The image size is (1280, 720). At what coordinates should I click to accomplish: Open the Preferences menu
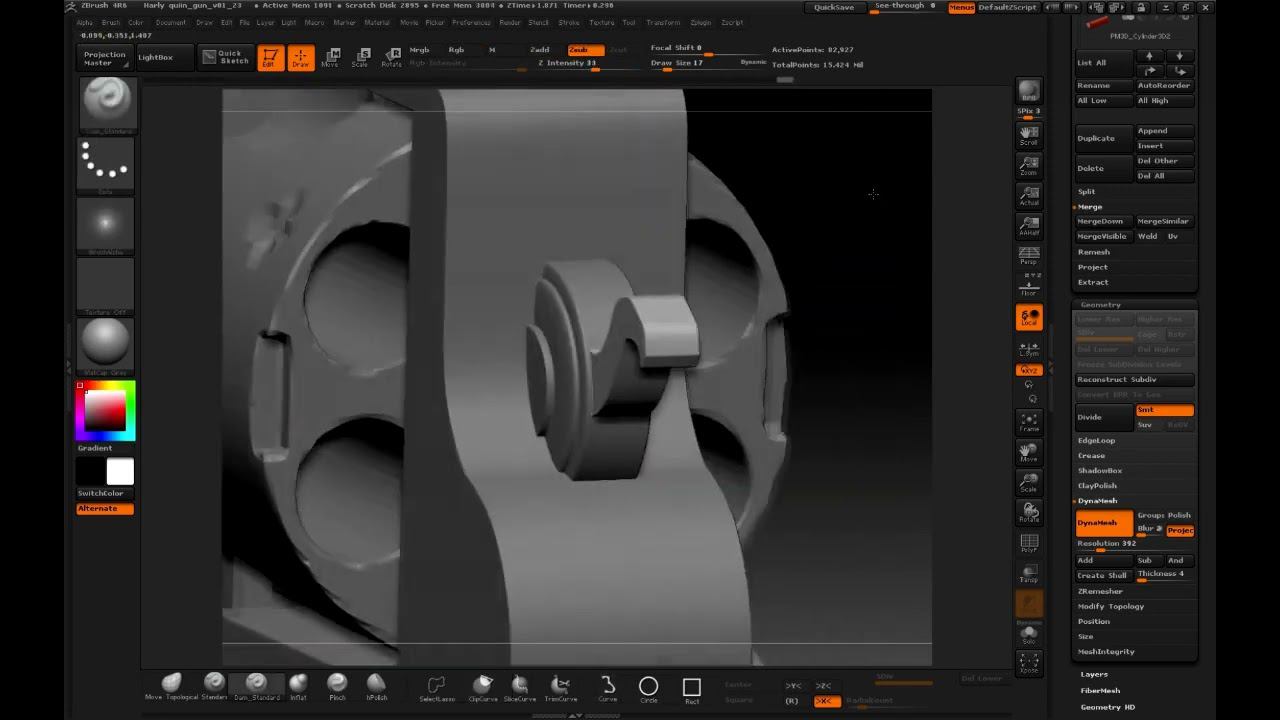(x=471, y=22)
